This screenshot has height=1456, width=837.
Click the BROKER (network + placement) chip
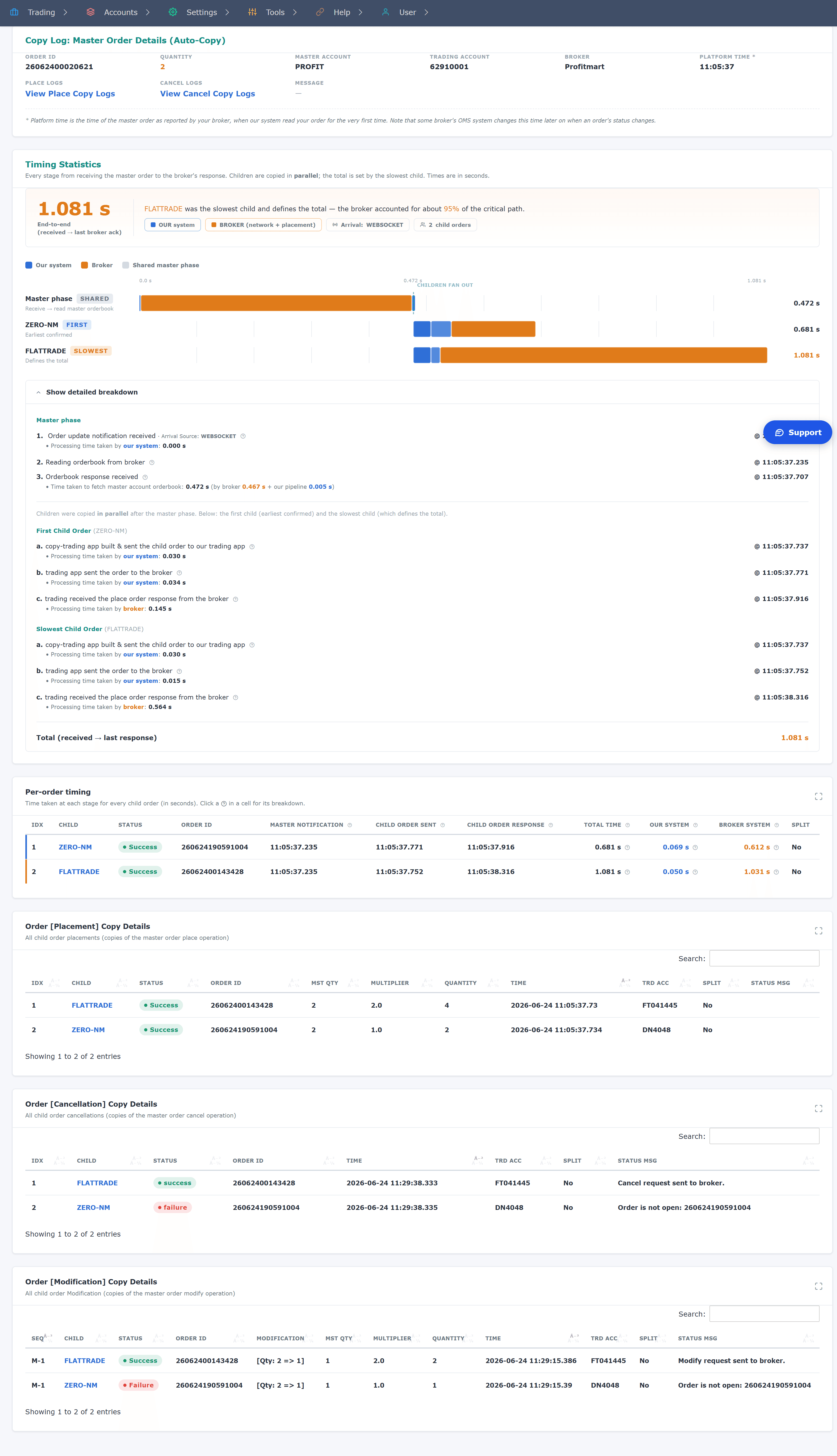click(x=263, y=225)
